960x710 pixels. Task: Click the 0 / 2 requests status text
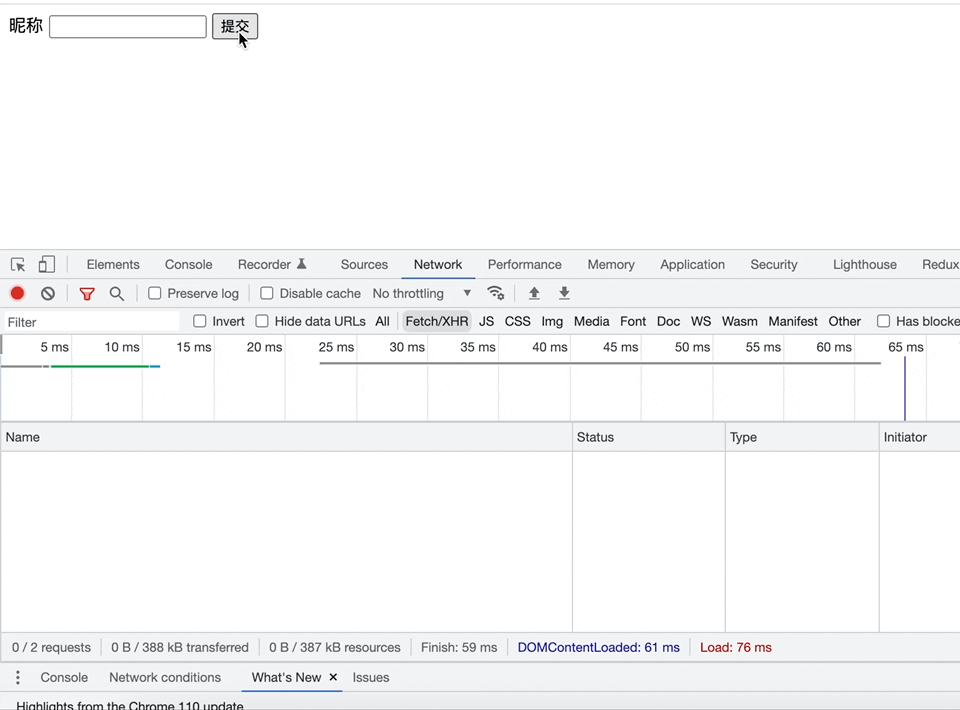coord(51,648)
